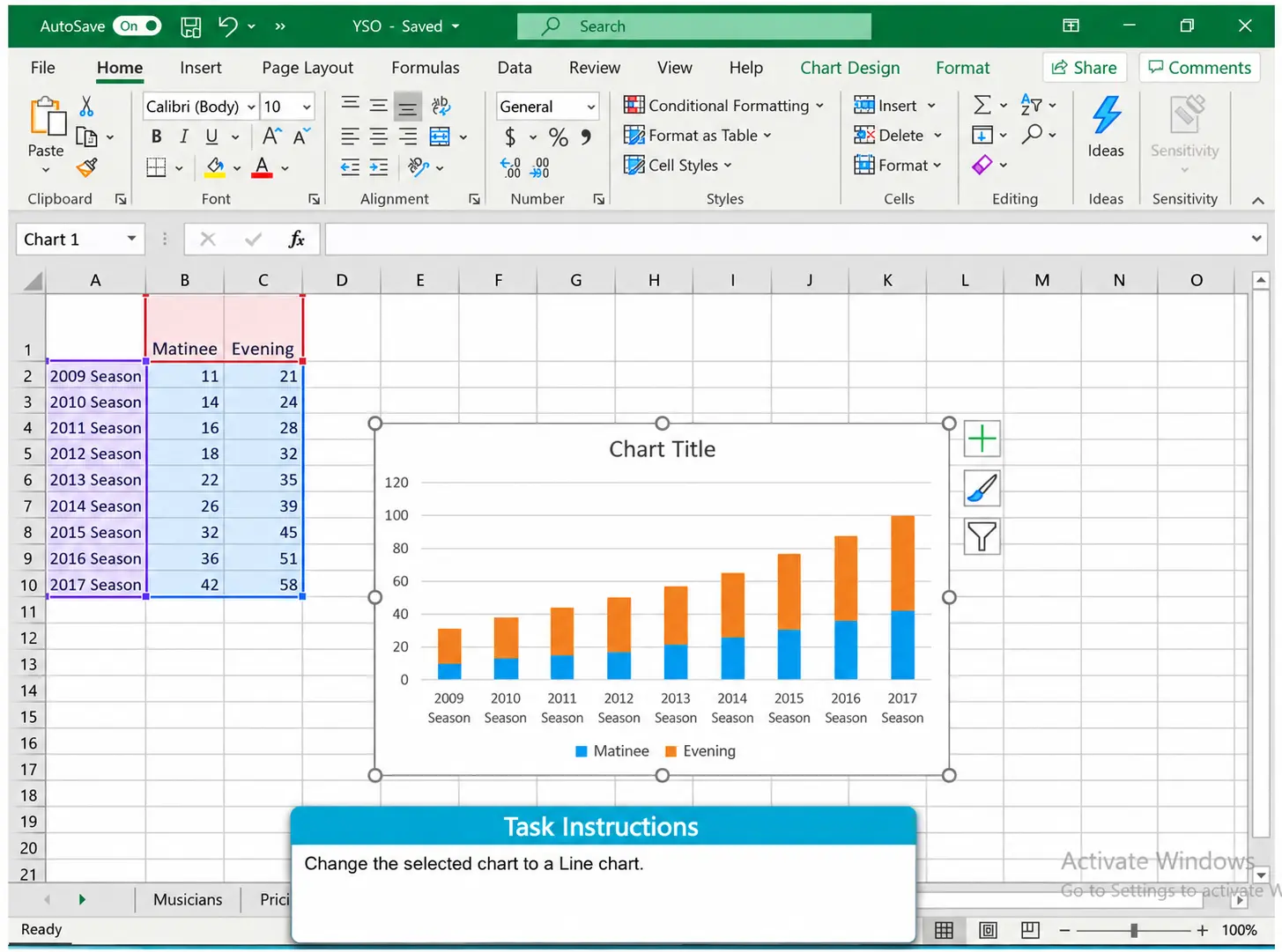1282x952 pixels.
Task: Apply Bold formatting
Action: pyautogui.click(x=156, y=137)
